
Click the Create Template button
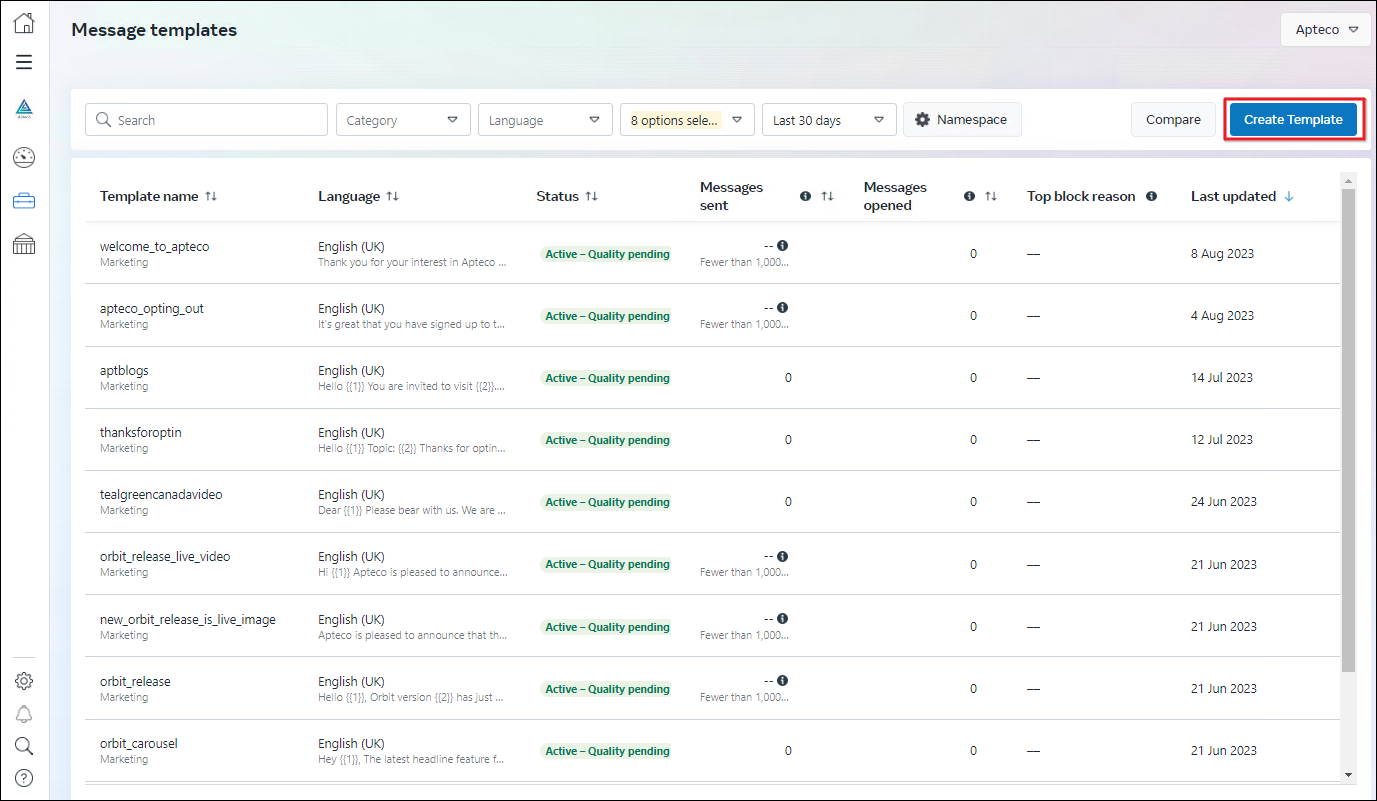[x=1293, y=120]
